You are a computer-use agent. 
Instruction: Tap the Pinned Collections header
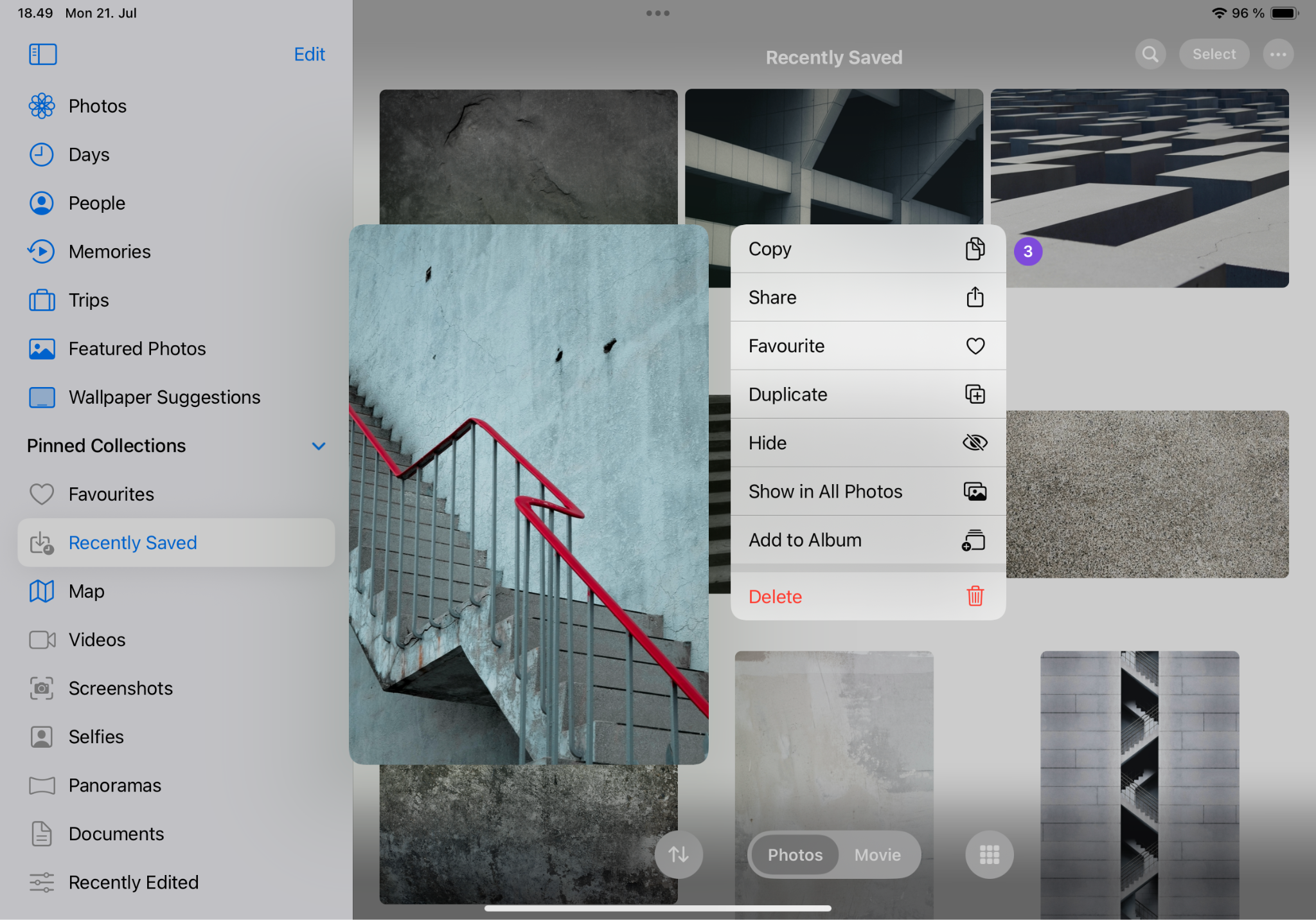[x=106, y=446]
